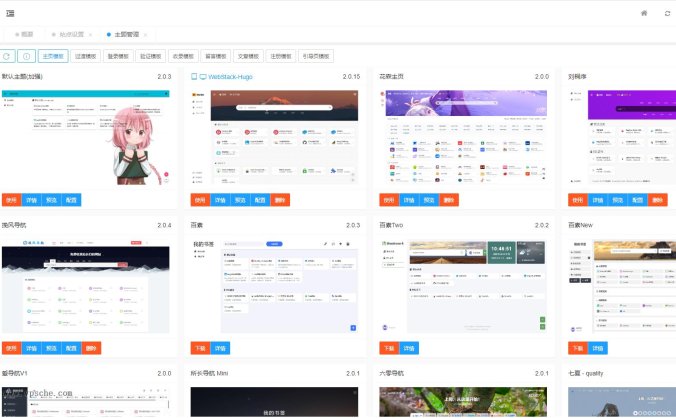This screenshot has width=676, height=418.
Task: Click the refresh icon in the top-right corner
Action: [667, 13]
